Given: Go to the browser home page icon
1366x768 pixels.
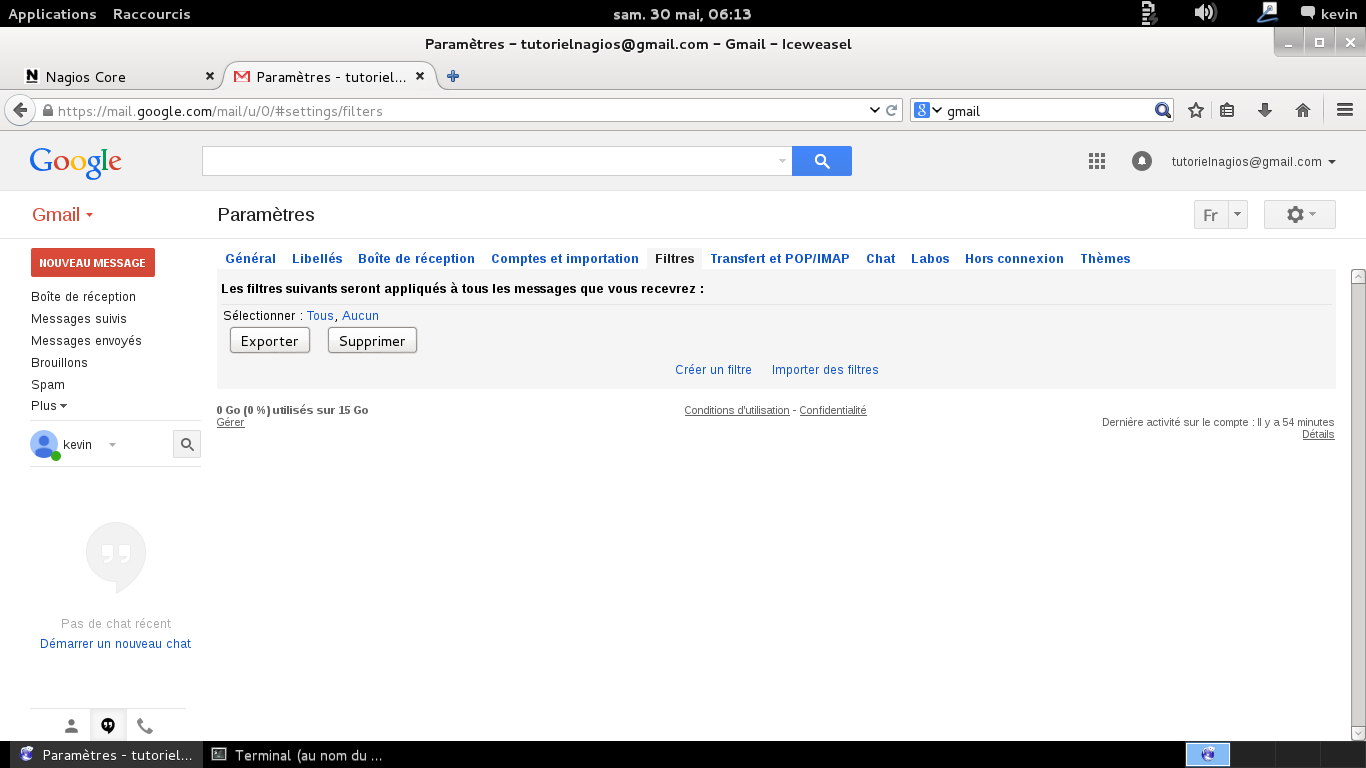Looking at the screenshot, I should [x=1303, y=110].
